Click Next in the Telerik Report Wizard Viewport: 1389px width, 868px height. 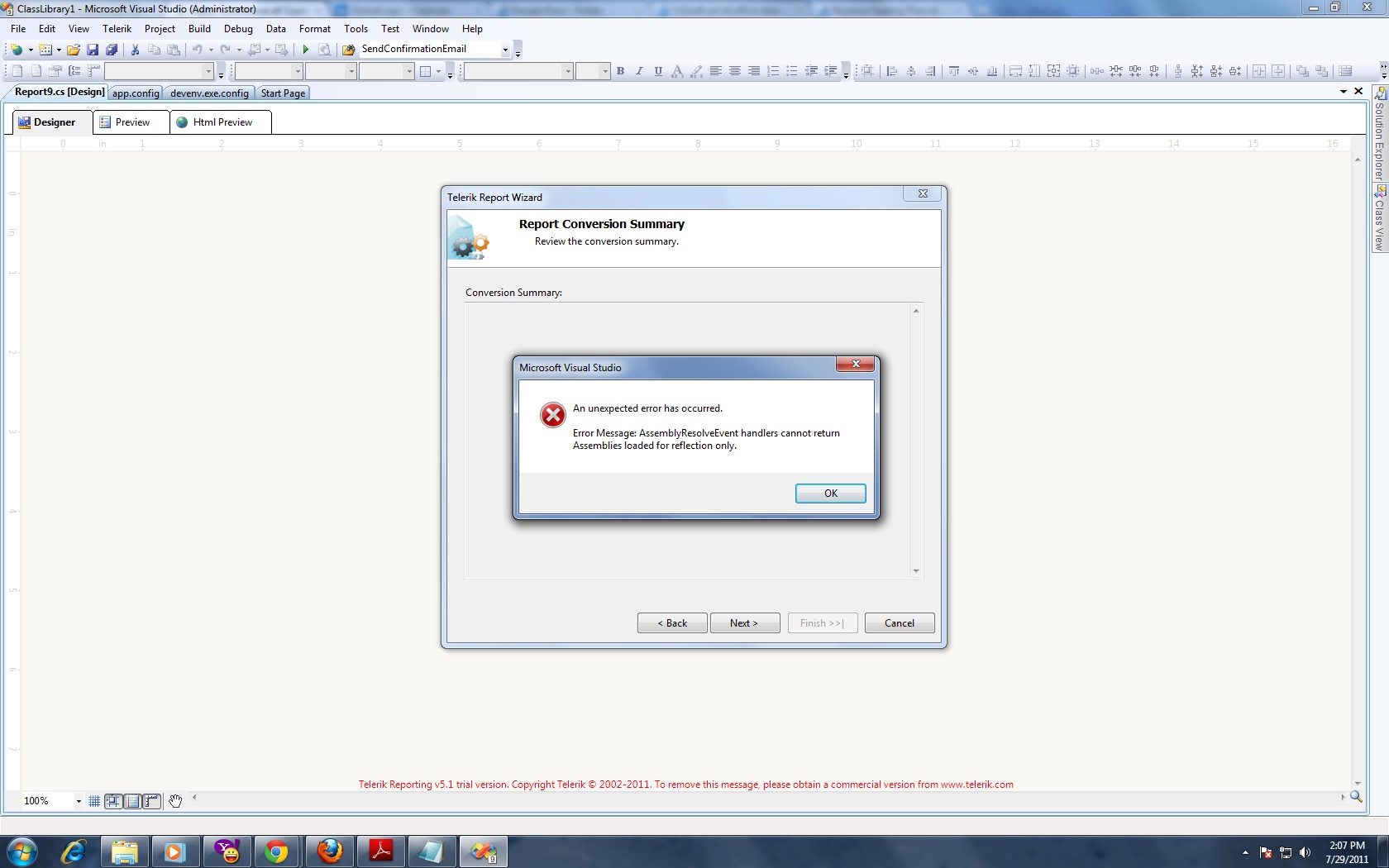(744, 623)
